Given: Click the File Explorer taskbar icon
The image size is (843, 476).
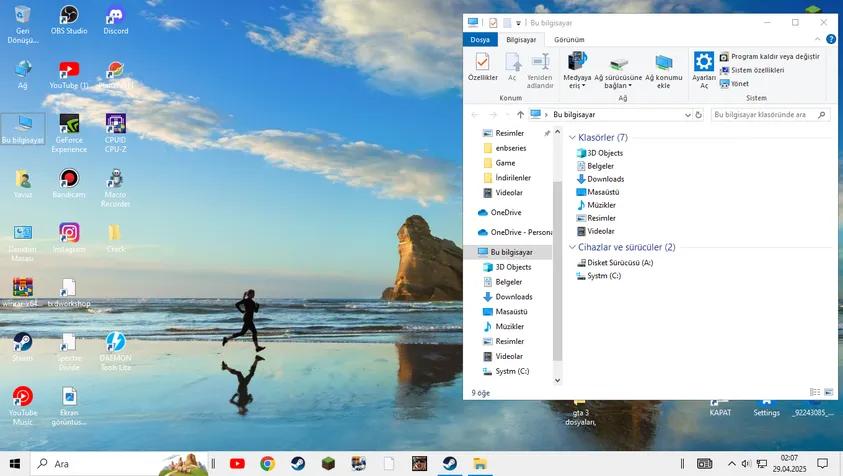Looking at the screenshot, I should tap(480, 463).
